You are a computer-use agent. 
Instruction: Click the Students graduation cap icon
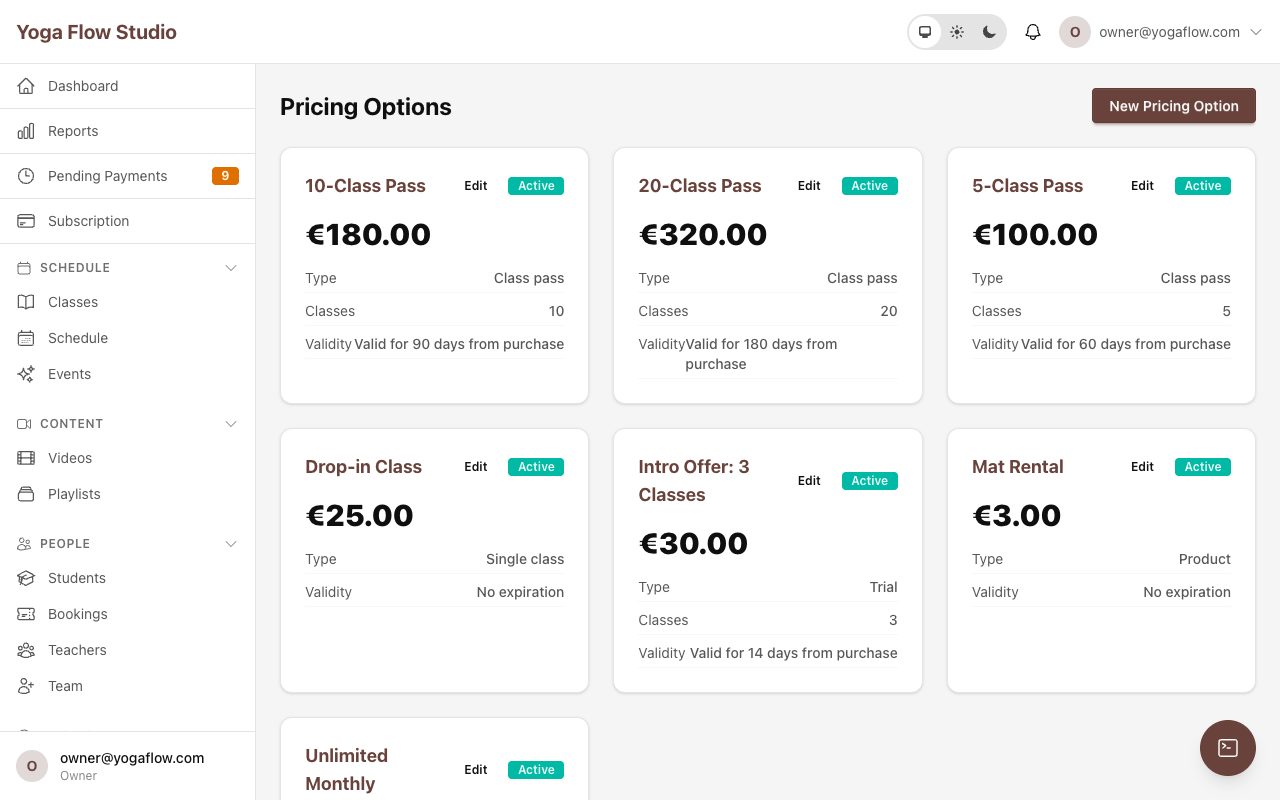[x=26, y=578]
